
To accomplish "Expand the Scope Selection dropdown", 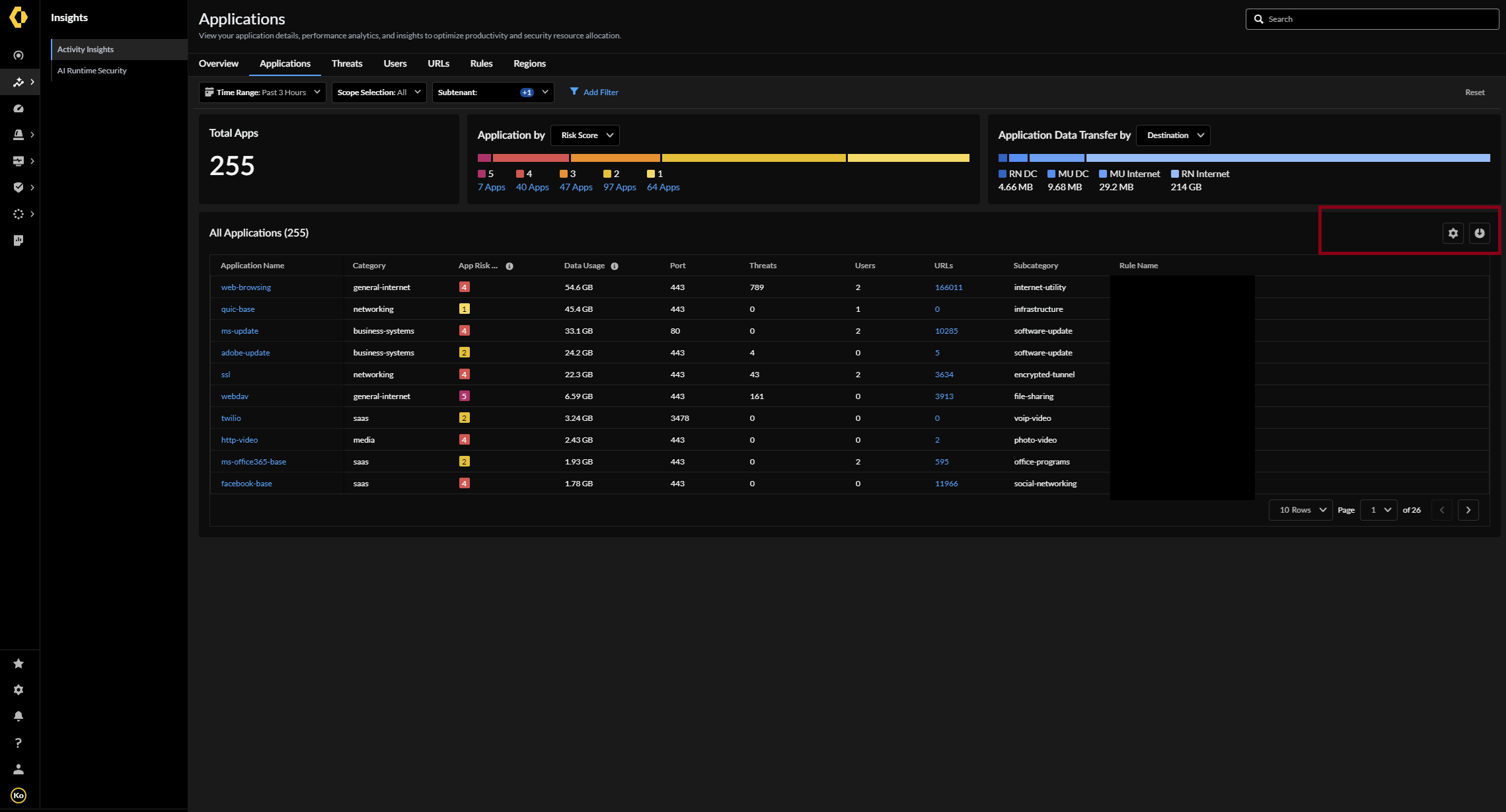I will [x=379, y=92].
